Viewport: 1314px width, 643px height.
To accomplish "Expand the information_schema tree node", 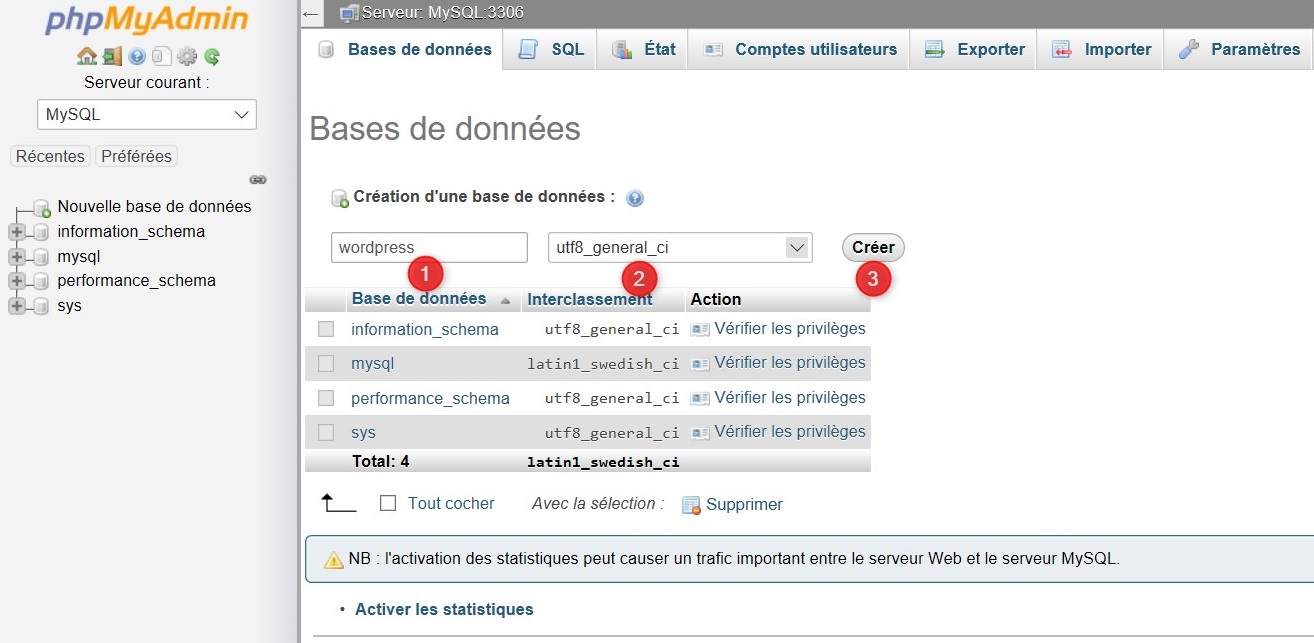I will coord(16,232).
